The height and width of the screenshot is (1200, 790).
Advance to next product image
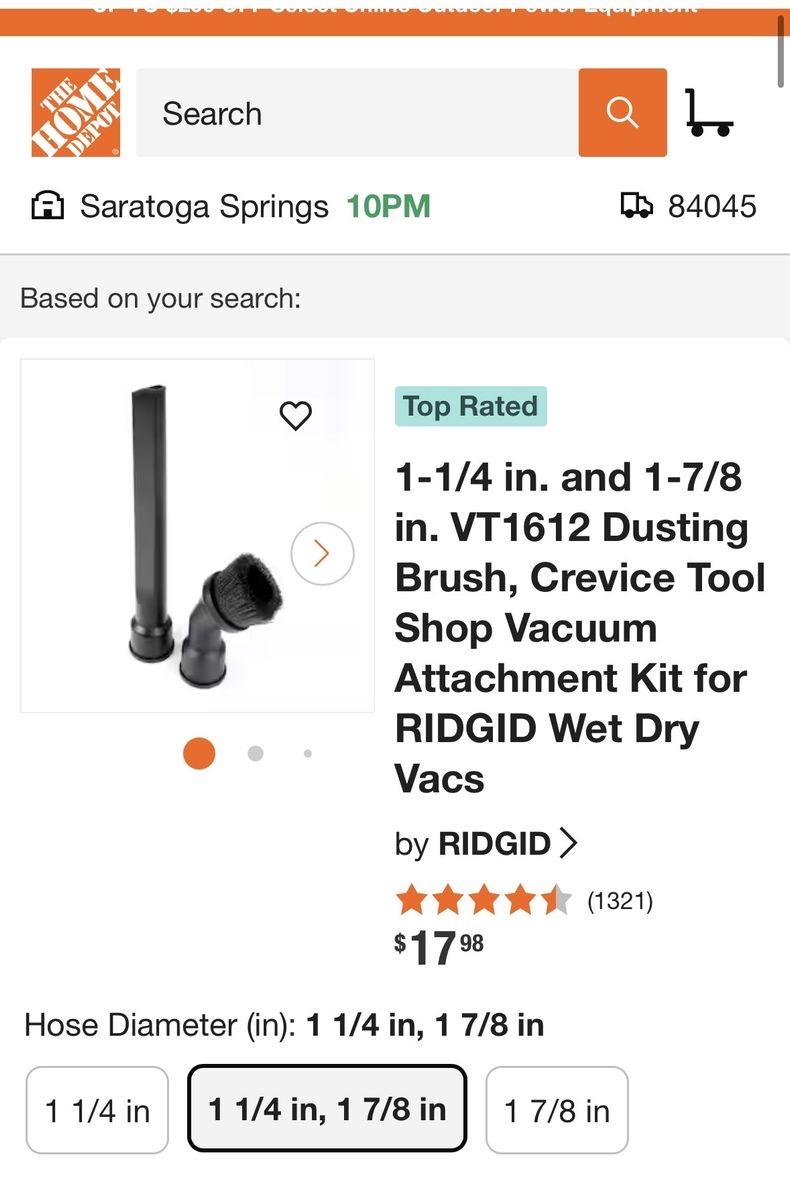(x=322, y=553)
